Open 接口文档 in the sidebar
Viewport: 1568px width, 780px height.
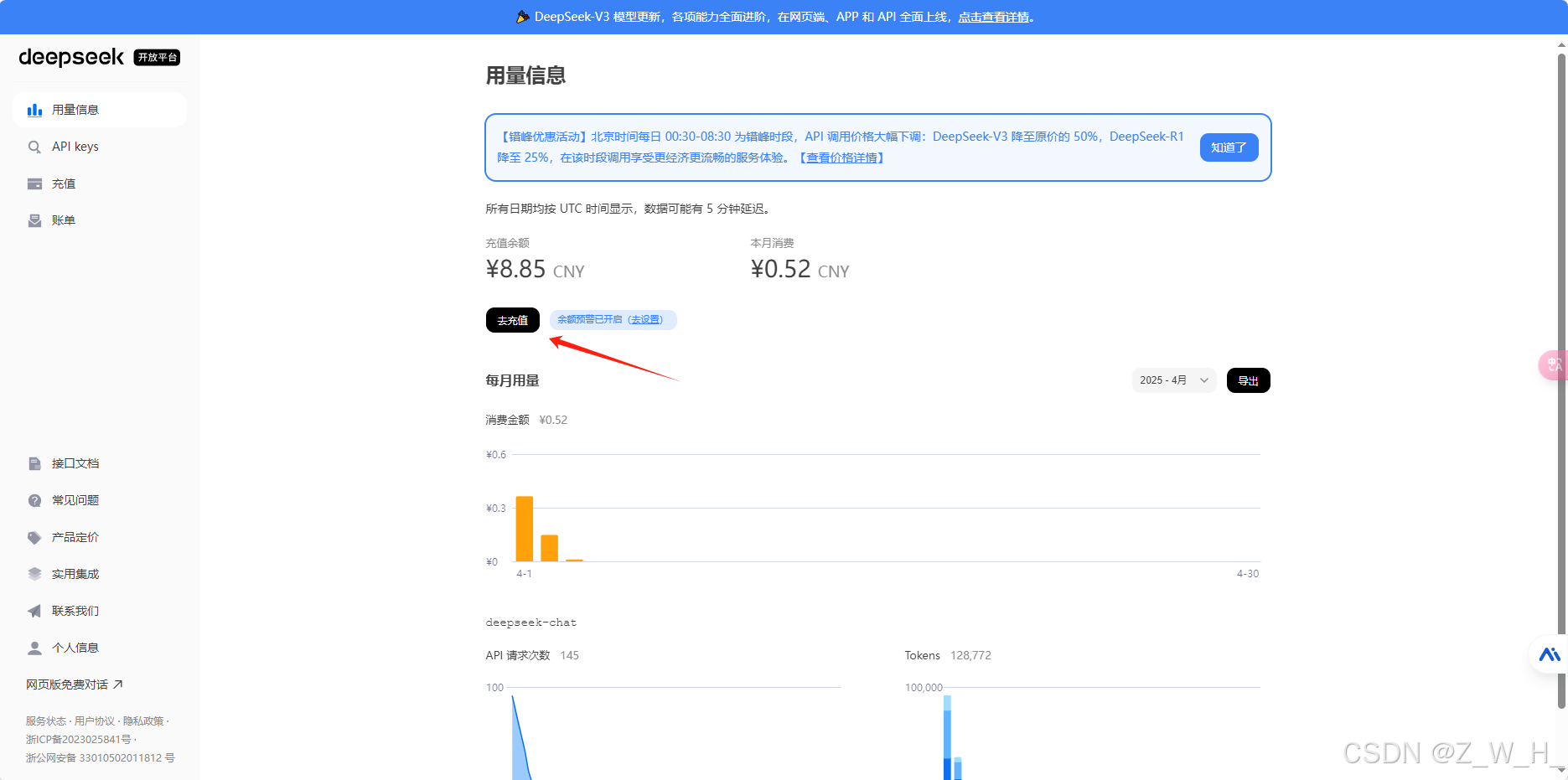pyautogui.click(x=100, y=463)
